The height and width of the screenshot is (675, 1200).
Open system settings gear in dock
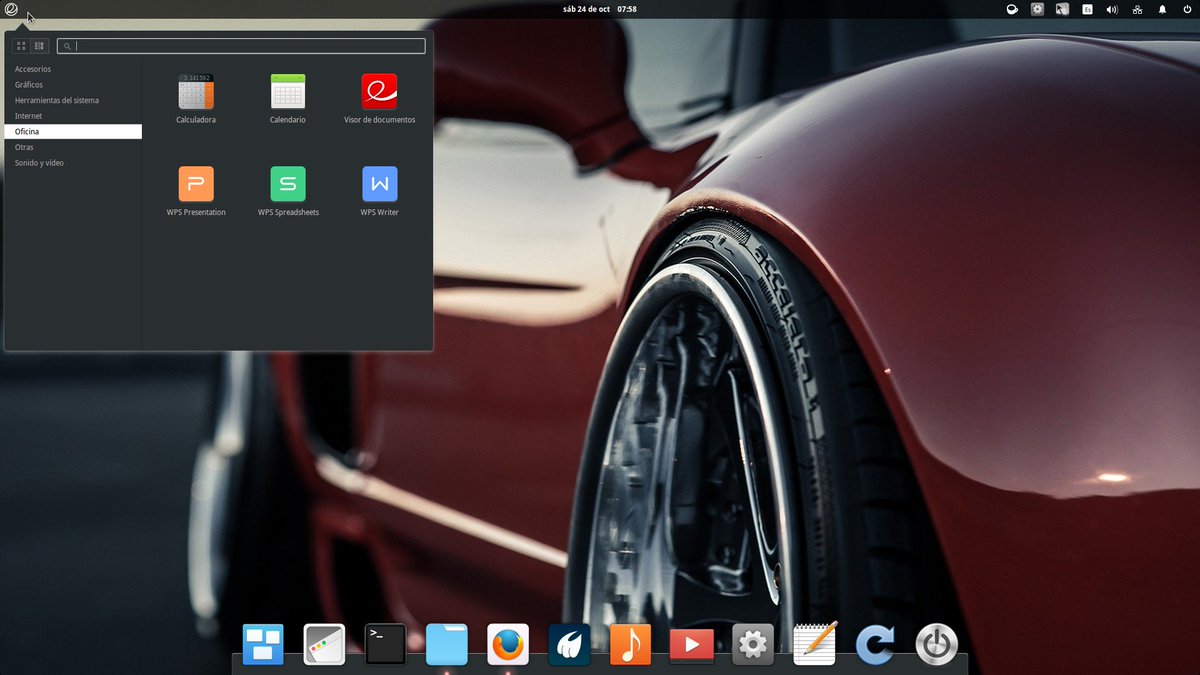(x=752, y=644)
